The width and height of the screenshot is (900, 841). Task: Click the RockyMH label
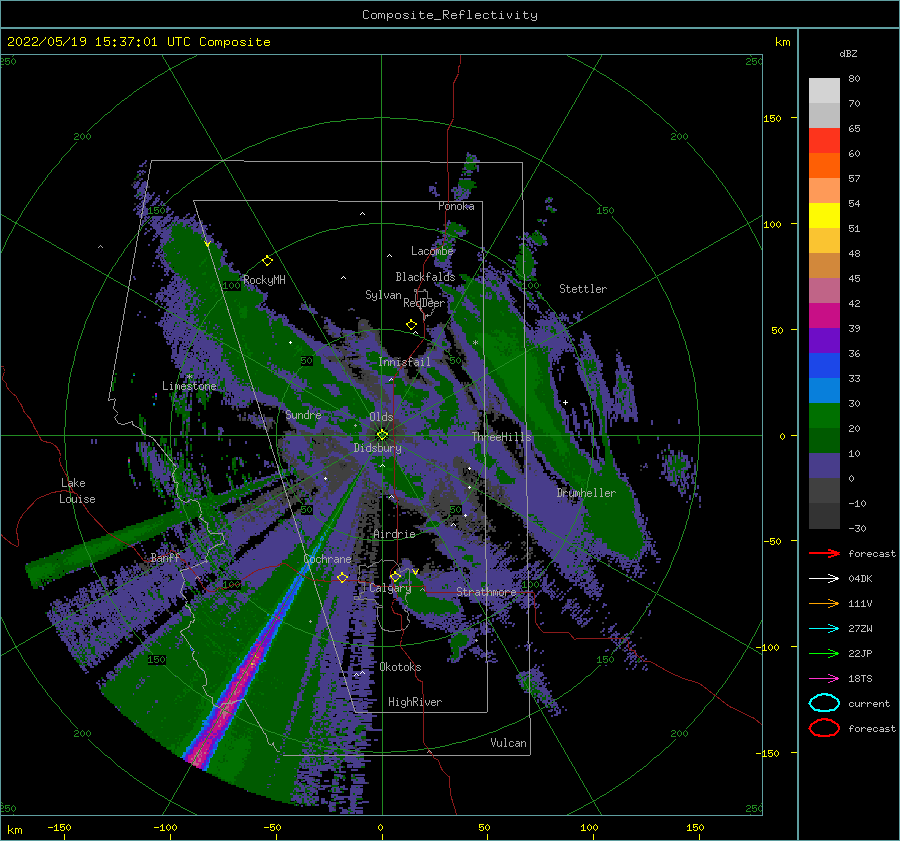[x=265, y=280]
